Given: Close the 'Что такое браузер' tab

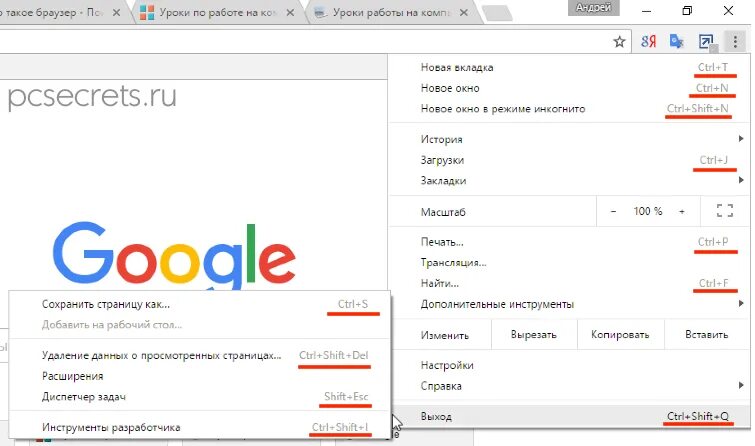Looking at the screenshot, I should [117, 13].
